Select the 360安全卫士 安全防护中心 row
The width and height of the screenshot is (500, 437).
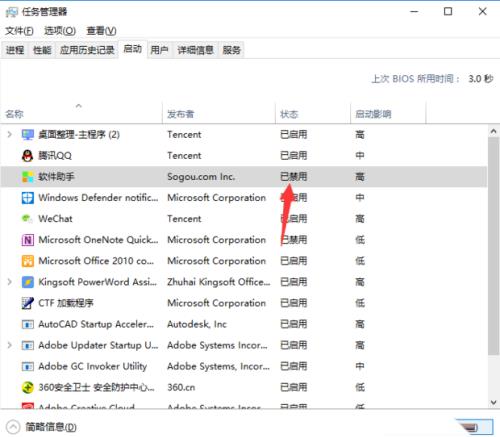[x=244, y=387]
